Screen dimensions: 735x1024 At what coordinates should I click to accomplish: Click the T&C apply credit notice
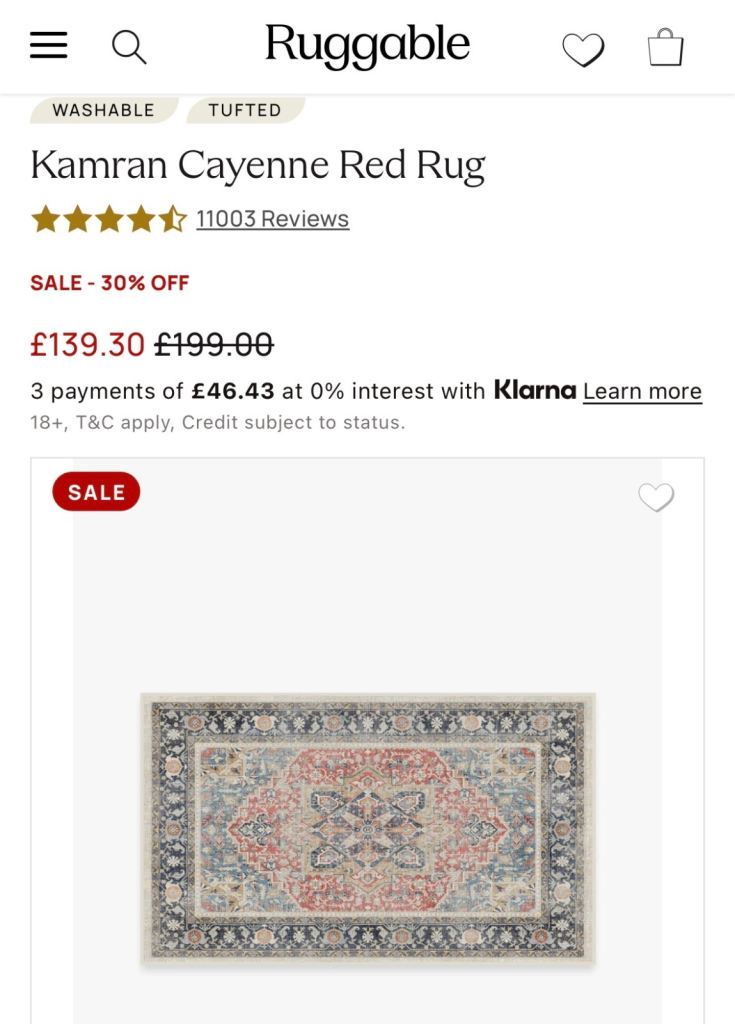click(218, 423)
